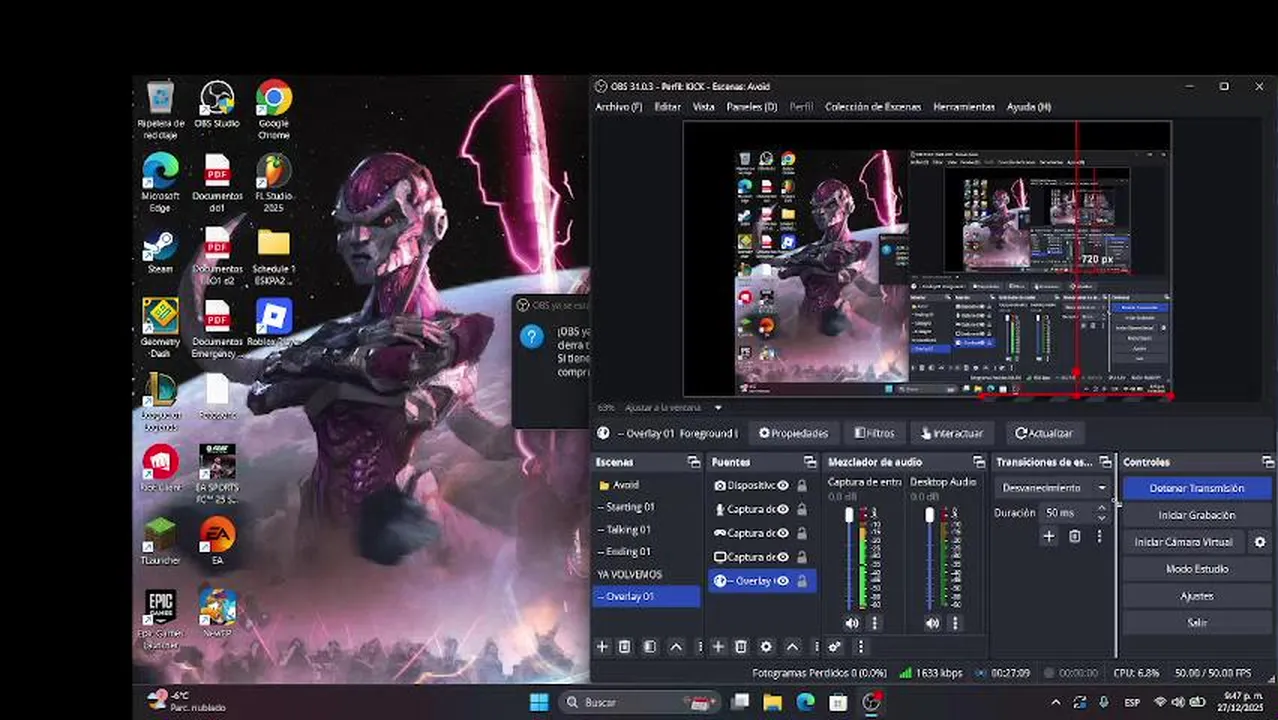Image resolution: width=1278 pixels, height=720 pixels.
Task: Open preview scaling dropdown Ajustar a la ventana
Action: (673, 408)
